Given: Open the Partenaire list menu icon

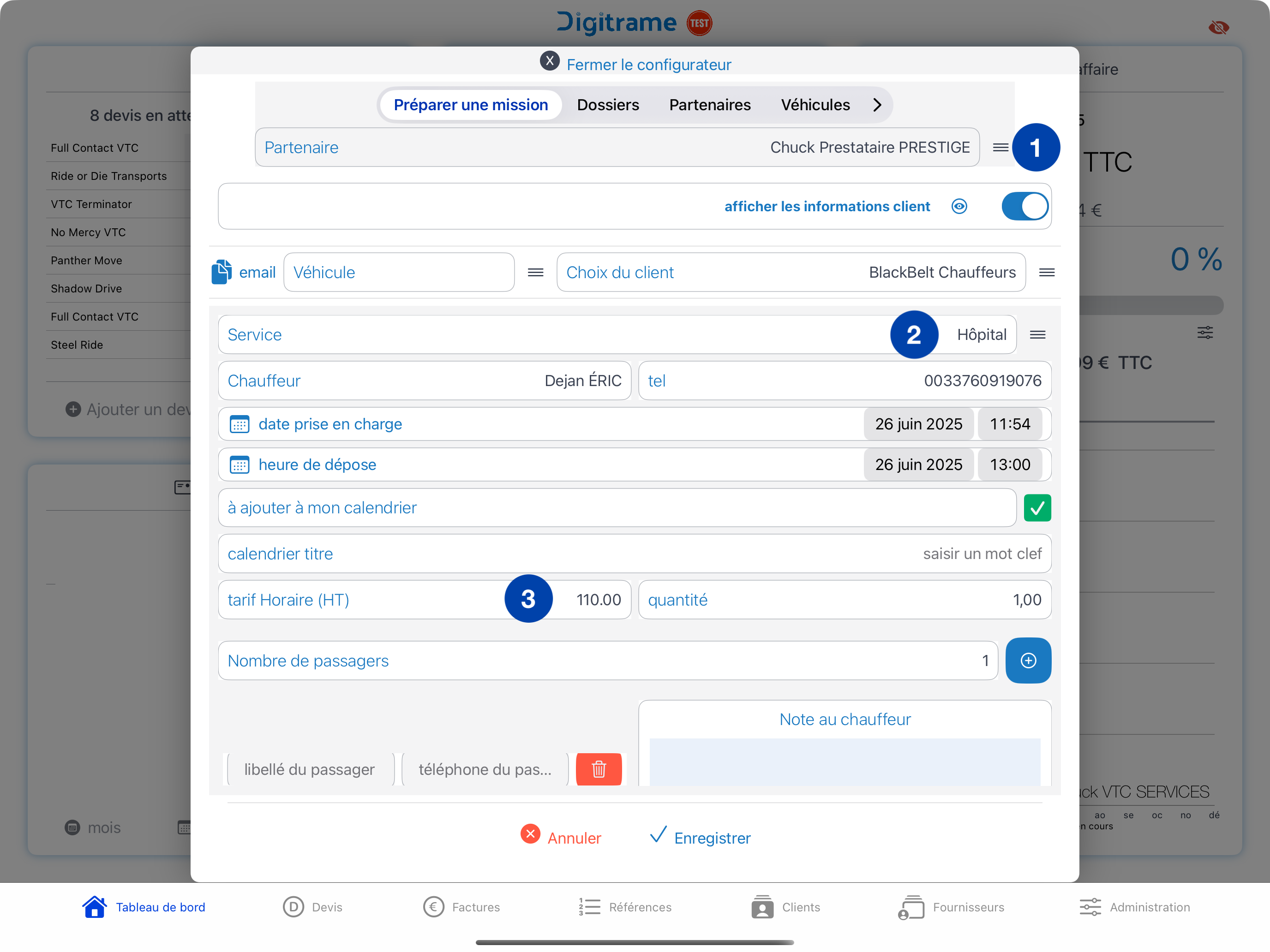Looking at the screenshot, I should [1001, 148].
